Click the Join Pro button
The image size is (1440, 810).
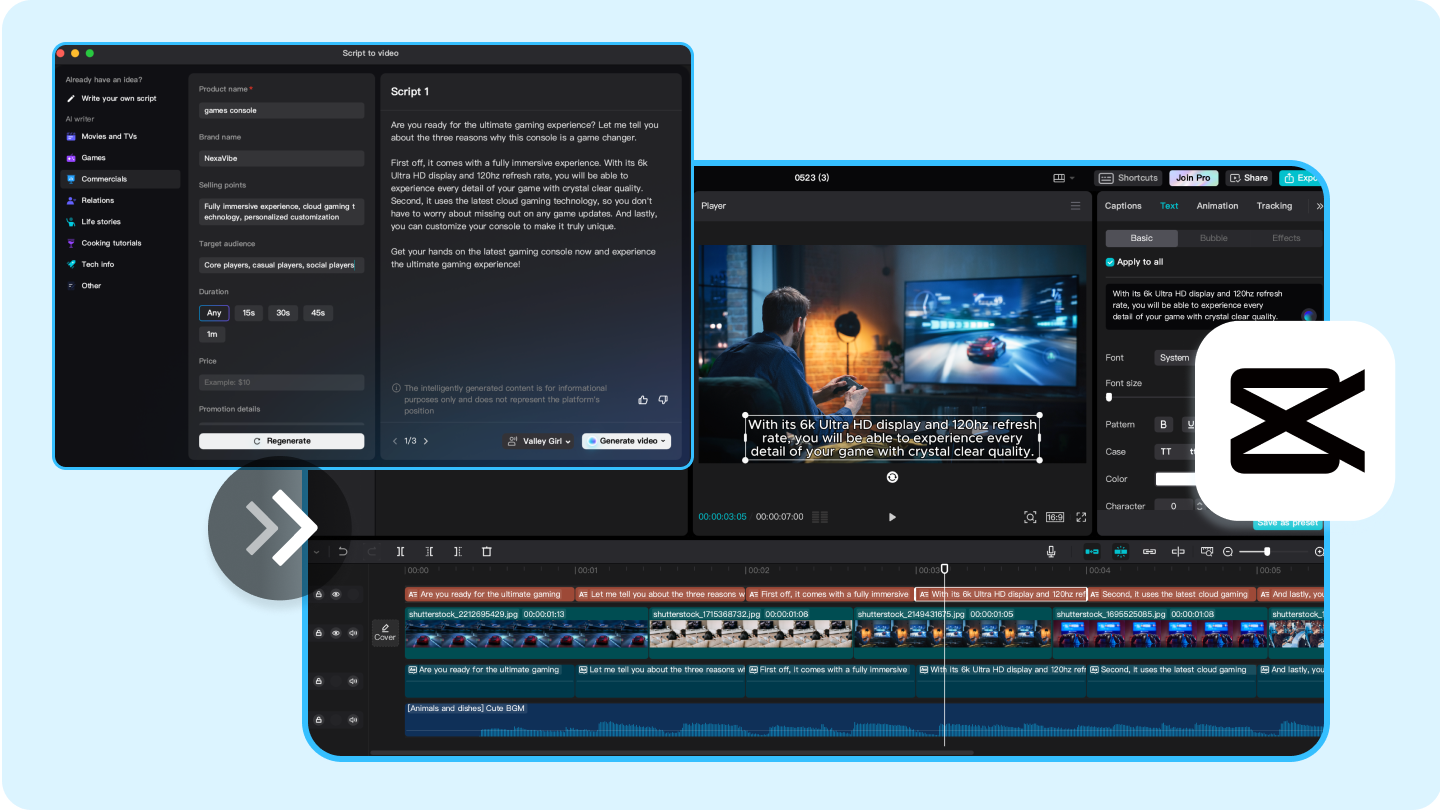[x=1193, y=178]
